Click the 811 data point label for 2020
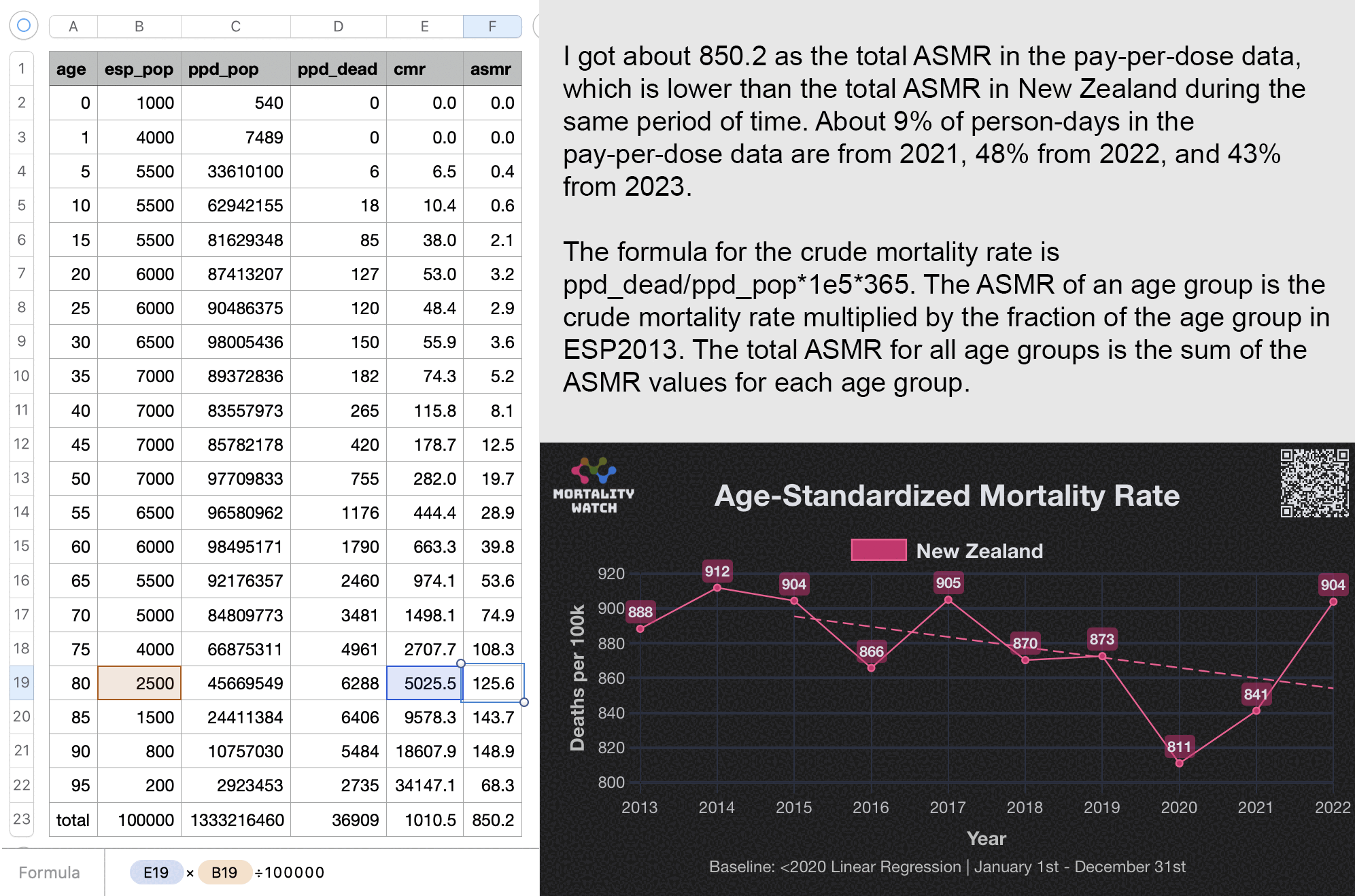This screenshot has height=896, width=1355. tap(1179, 746)
